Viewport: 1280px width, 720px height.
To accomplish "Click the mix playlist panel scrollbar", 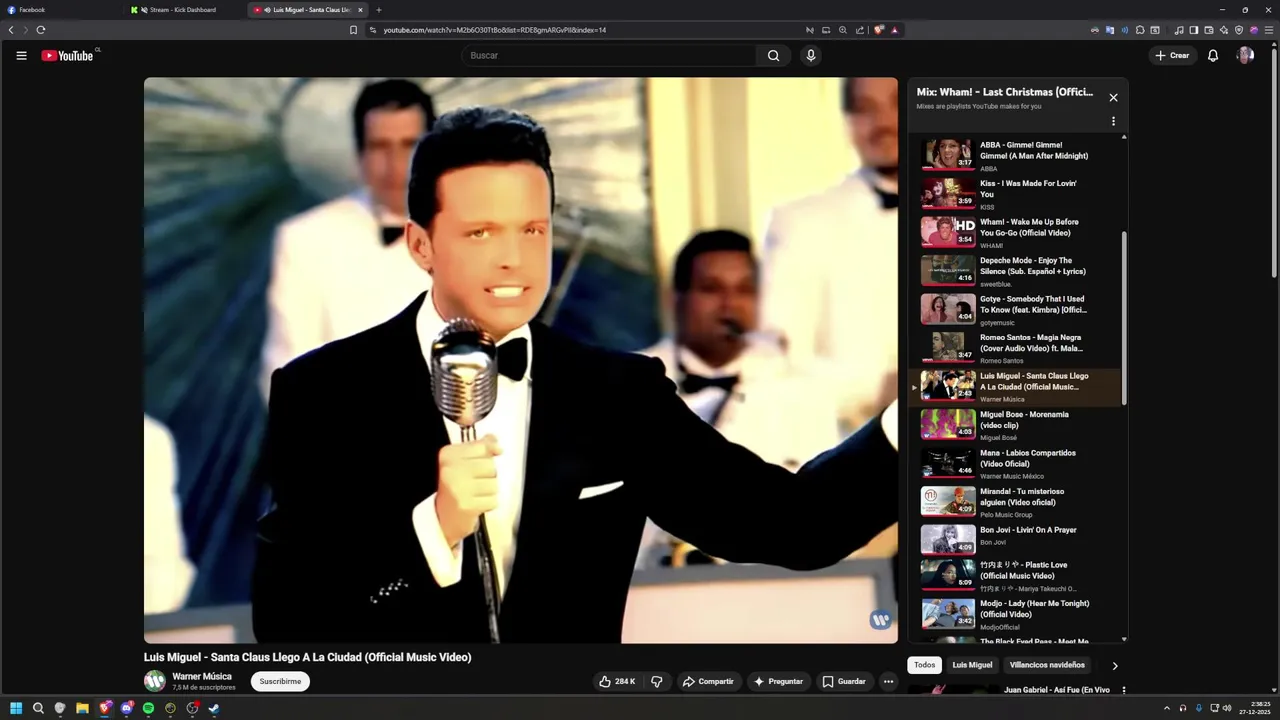I will click(x=1124, y=318).
